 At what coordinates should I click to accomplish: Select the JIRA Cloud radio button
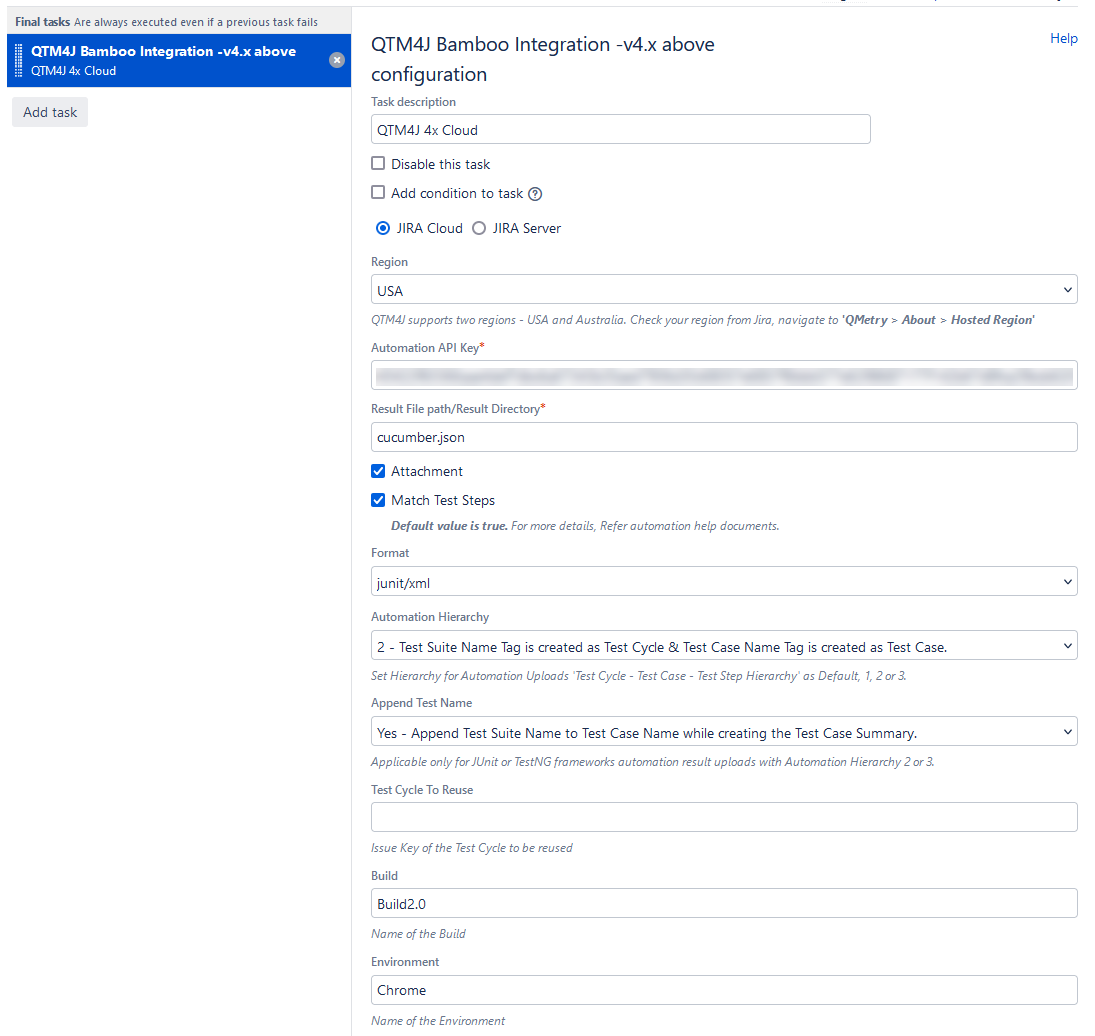tap(383, 228)
